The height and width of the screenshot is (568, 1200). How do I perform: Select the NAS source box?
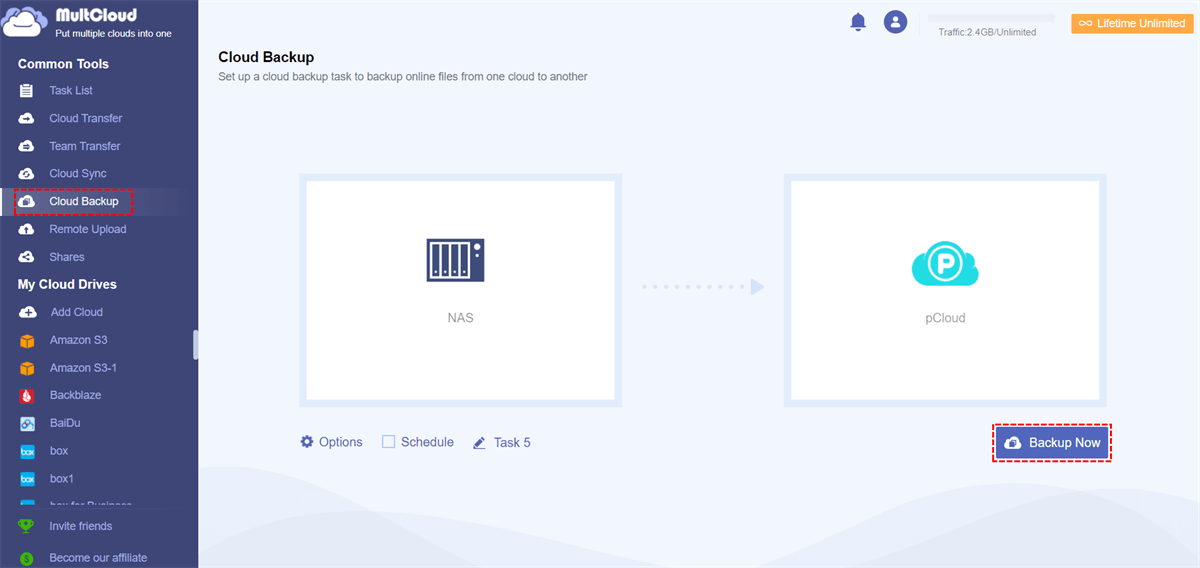pos(460,290)
